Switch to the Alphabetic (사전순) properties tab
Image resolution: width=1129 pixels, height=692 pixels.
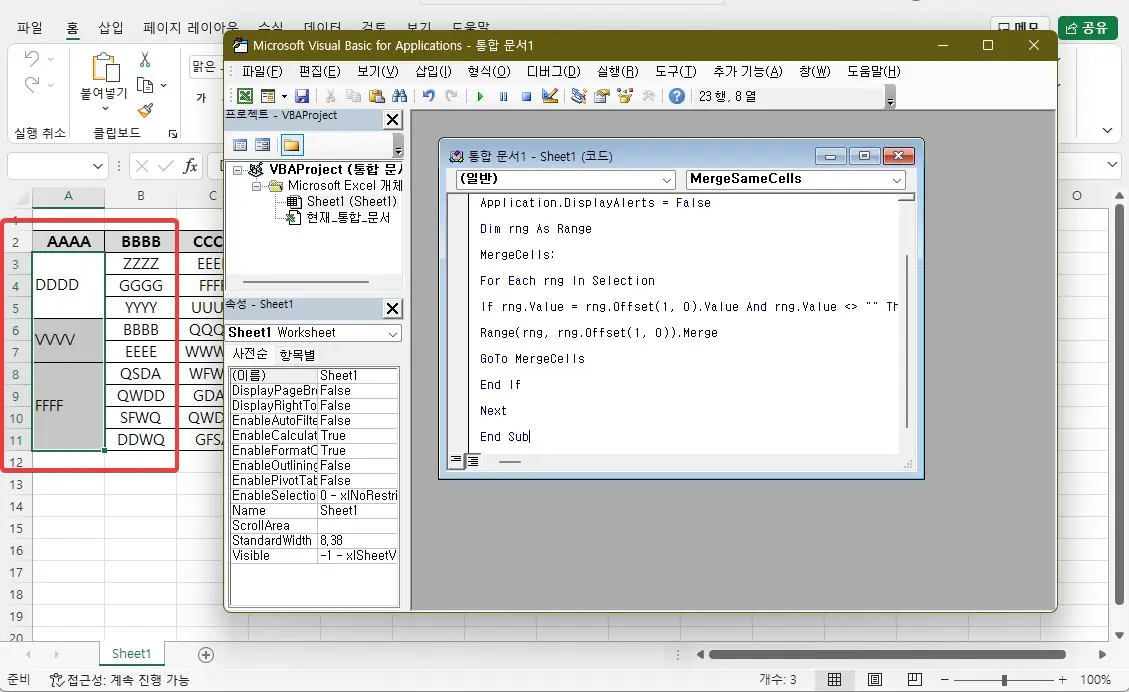coord(250,354)
